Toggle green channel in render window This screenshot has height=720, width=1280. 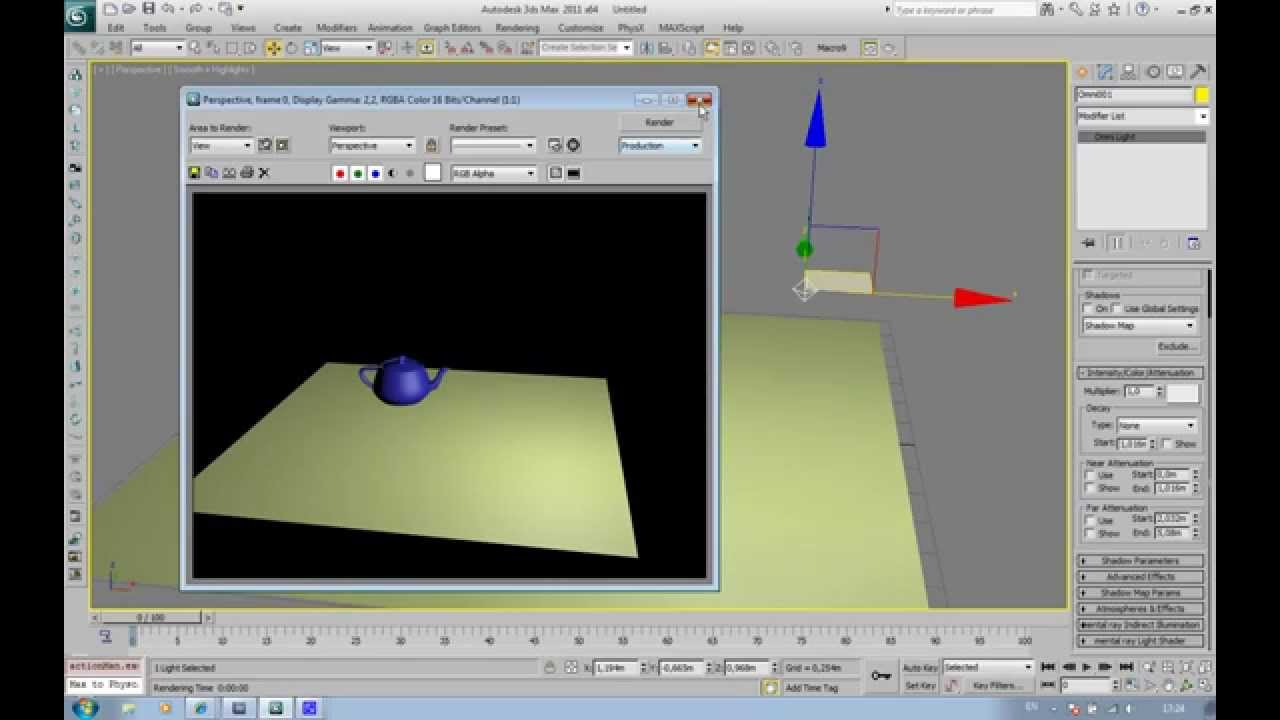point(358,173)
